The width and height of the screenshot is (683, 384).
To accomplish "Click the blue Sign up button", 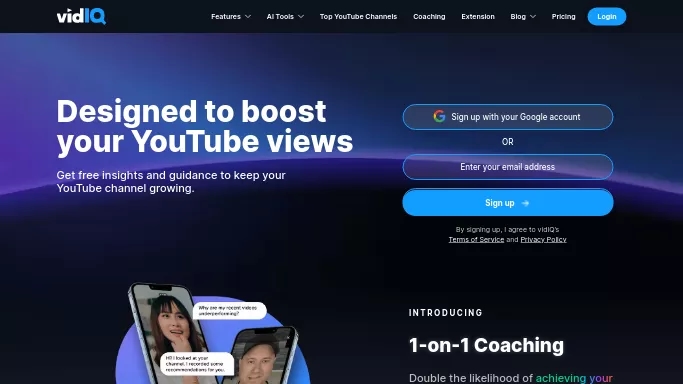I will click(508, 202).
